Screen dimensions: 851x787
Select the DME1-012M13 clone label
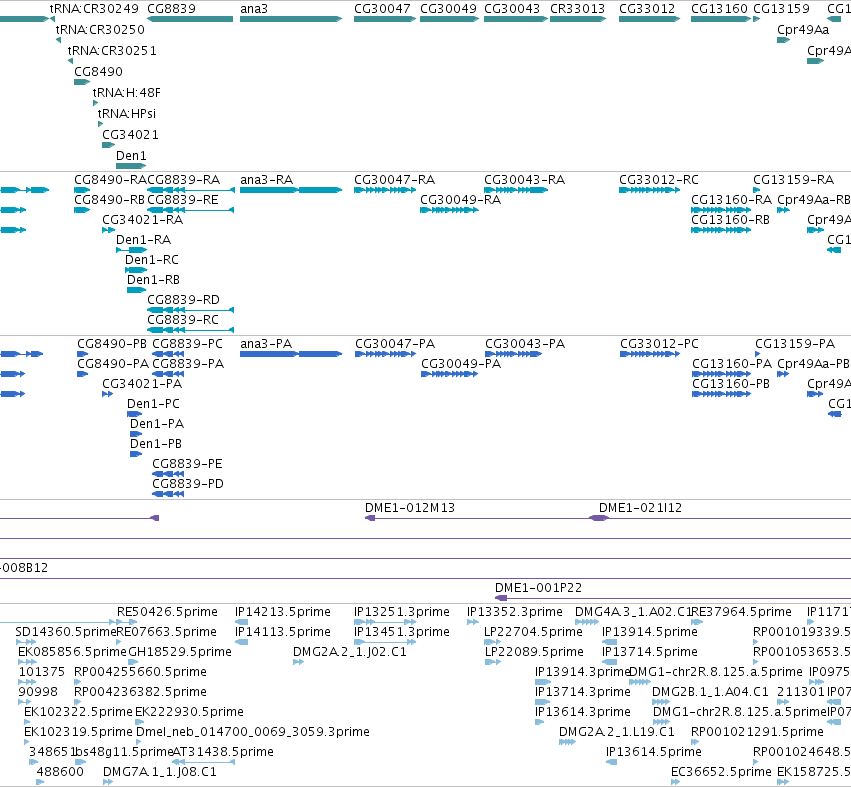coord(410,507)
